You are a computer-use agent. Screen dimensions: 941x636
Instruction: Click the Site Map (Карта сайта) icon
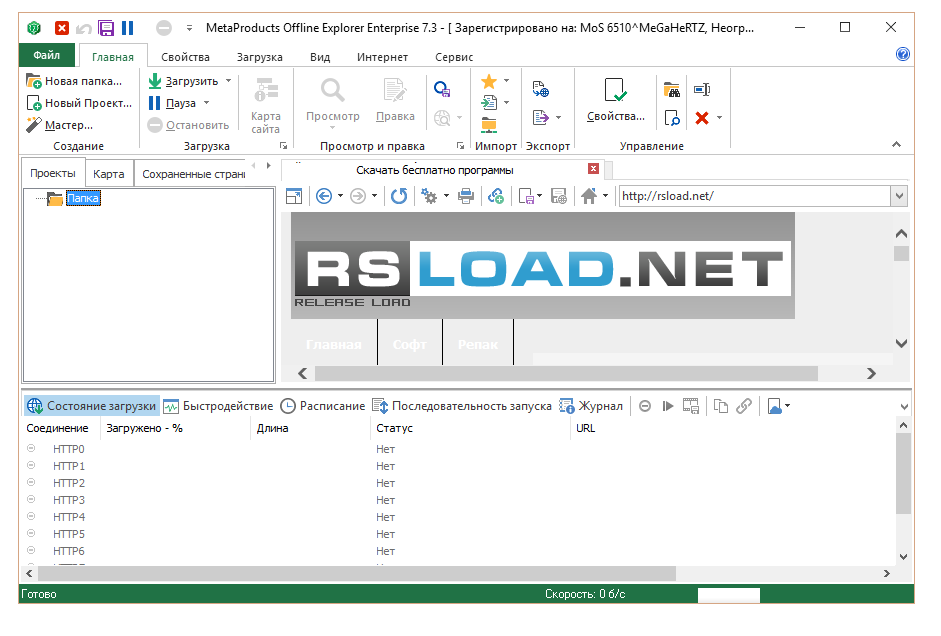point(266,90)
